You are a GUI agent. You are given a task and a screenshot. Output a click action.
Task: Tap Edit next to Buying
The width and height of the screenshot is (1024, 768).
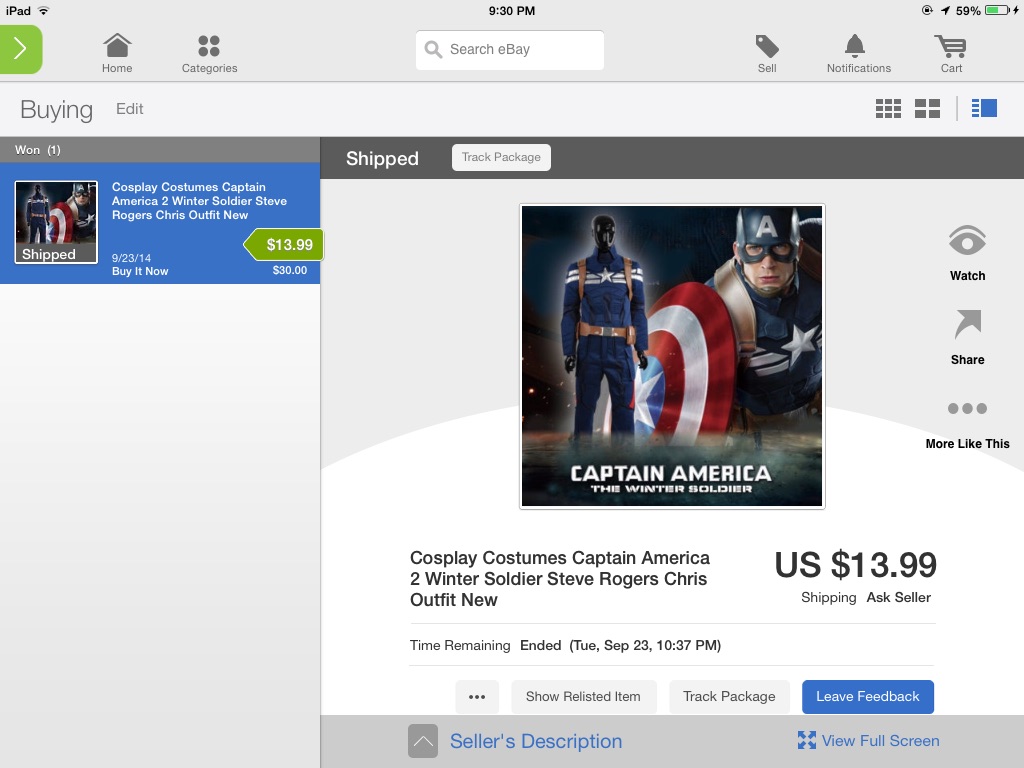[129, 109]
